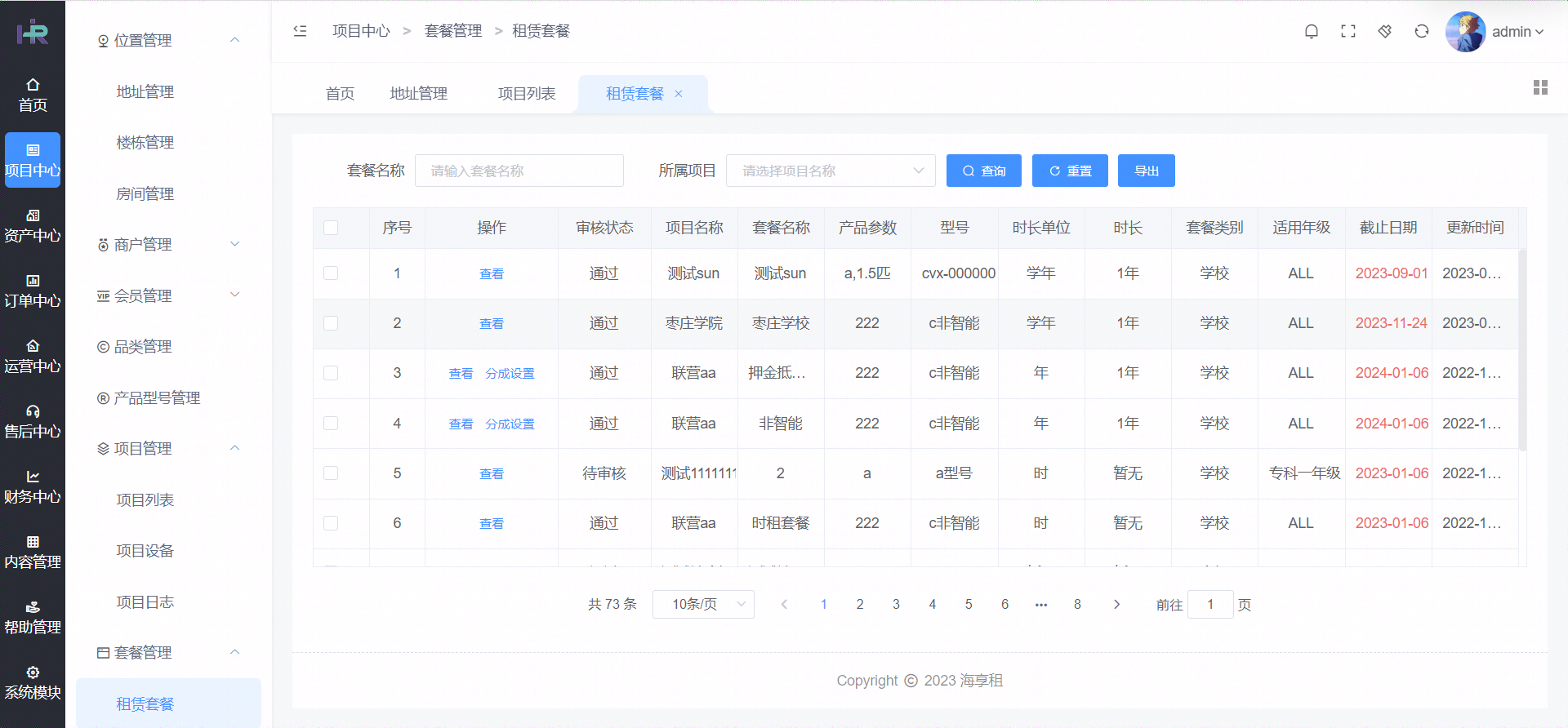Click 查看 in row 1

pos(492,273)
